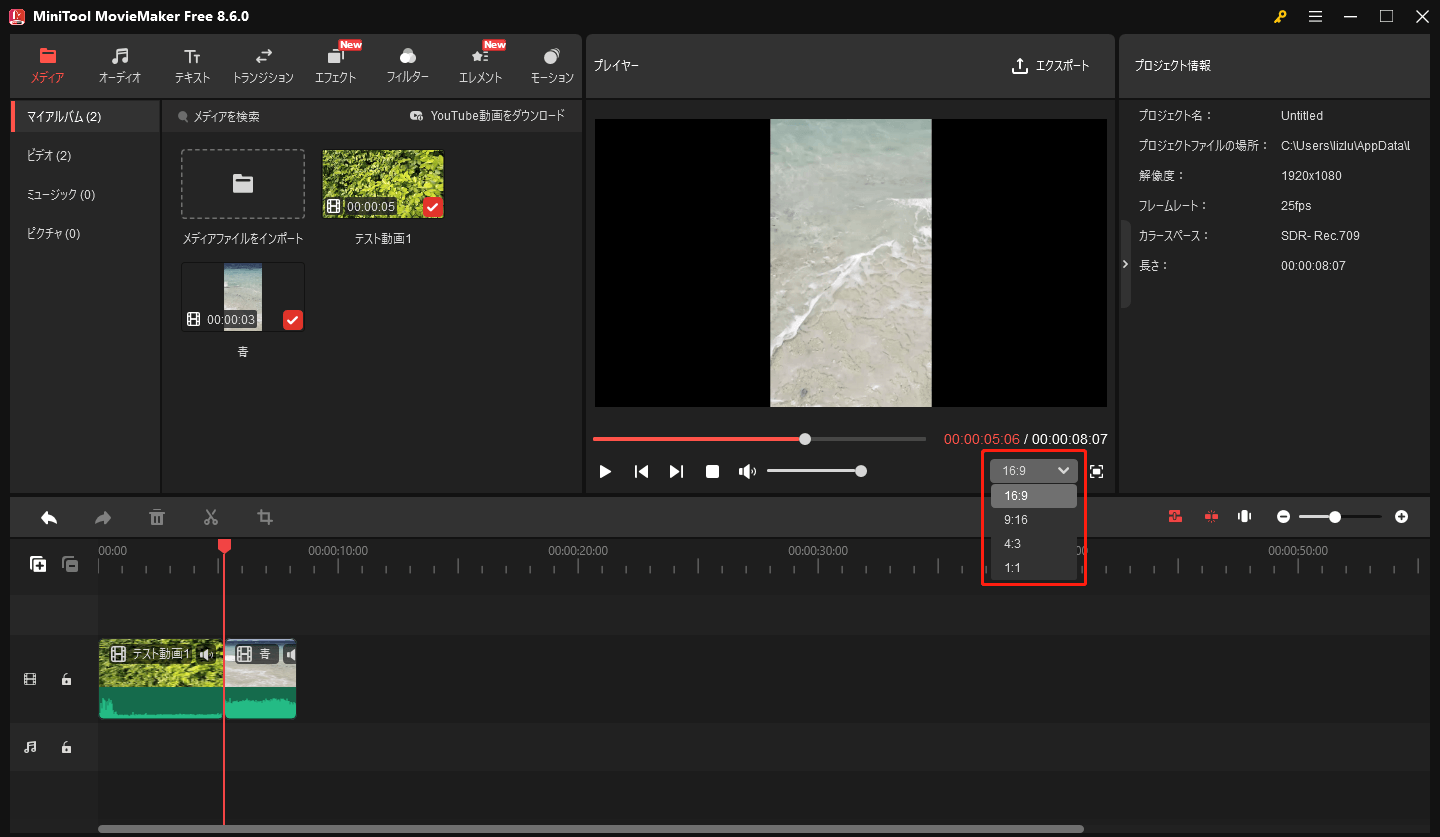Click the audio waveform display icon near zoom slider
This screenshot has width=1440, height=837.
(1244, 516)
